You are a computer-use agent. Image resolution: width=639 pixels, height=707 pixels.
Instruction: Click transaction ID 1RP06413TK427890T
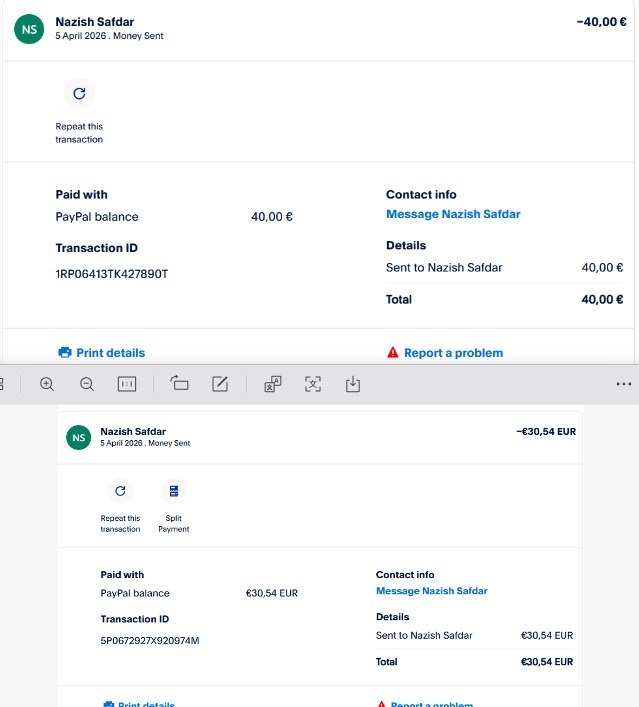[111, 273]
